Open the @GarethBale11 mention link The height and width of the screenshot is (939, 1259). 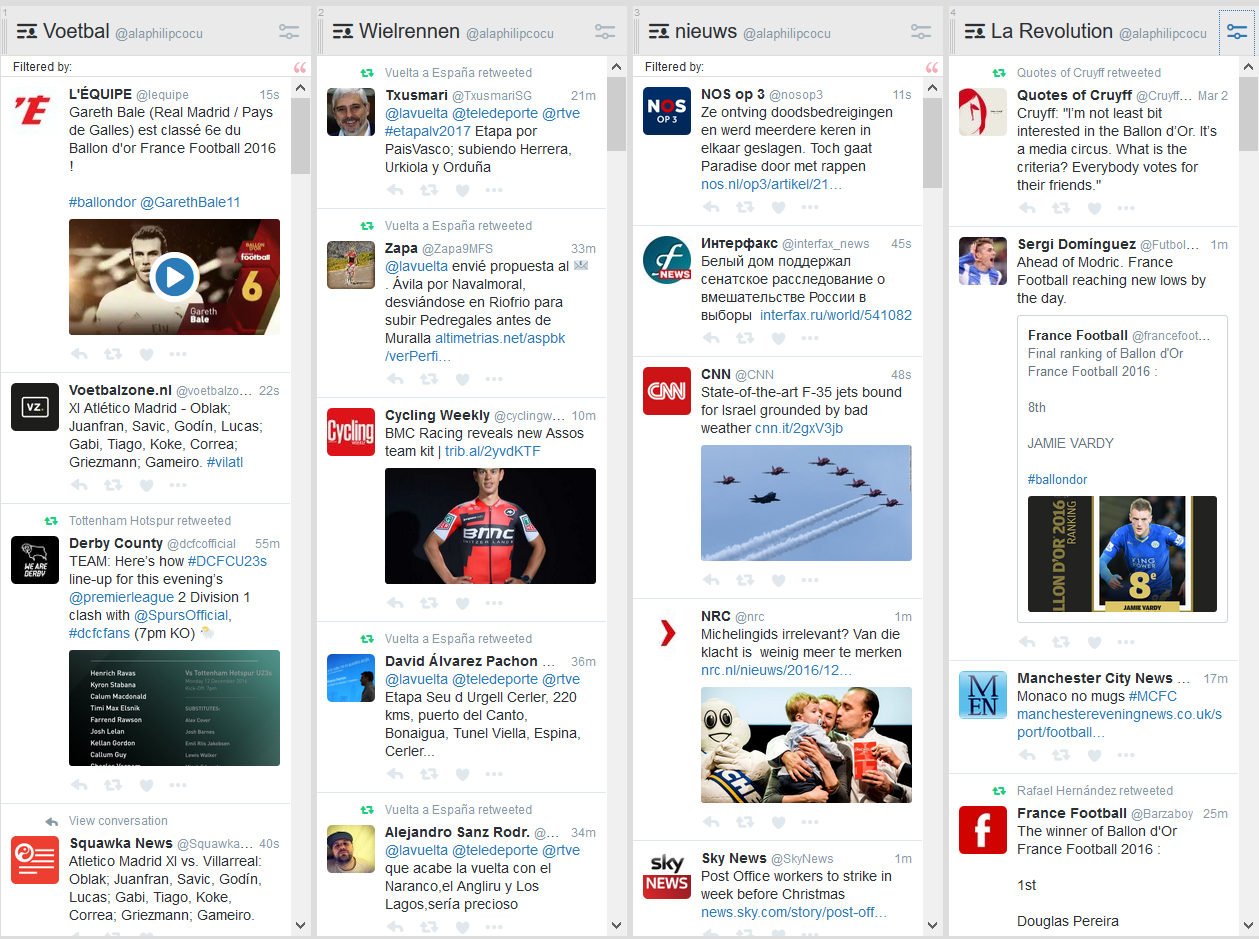pos(190,202)
